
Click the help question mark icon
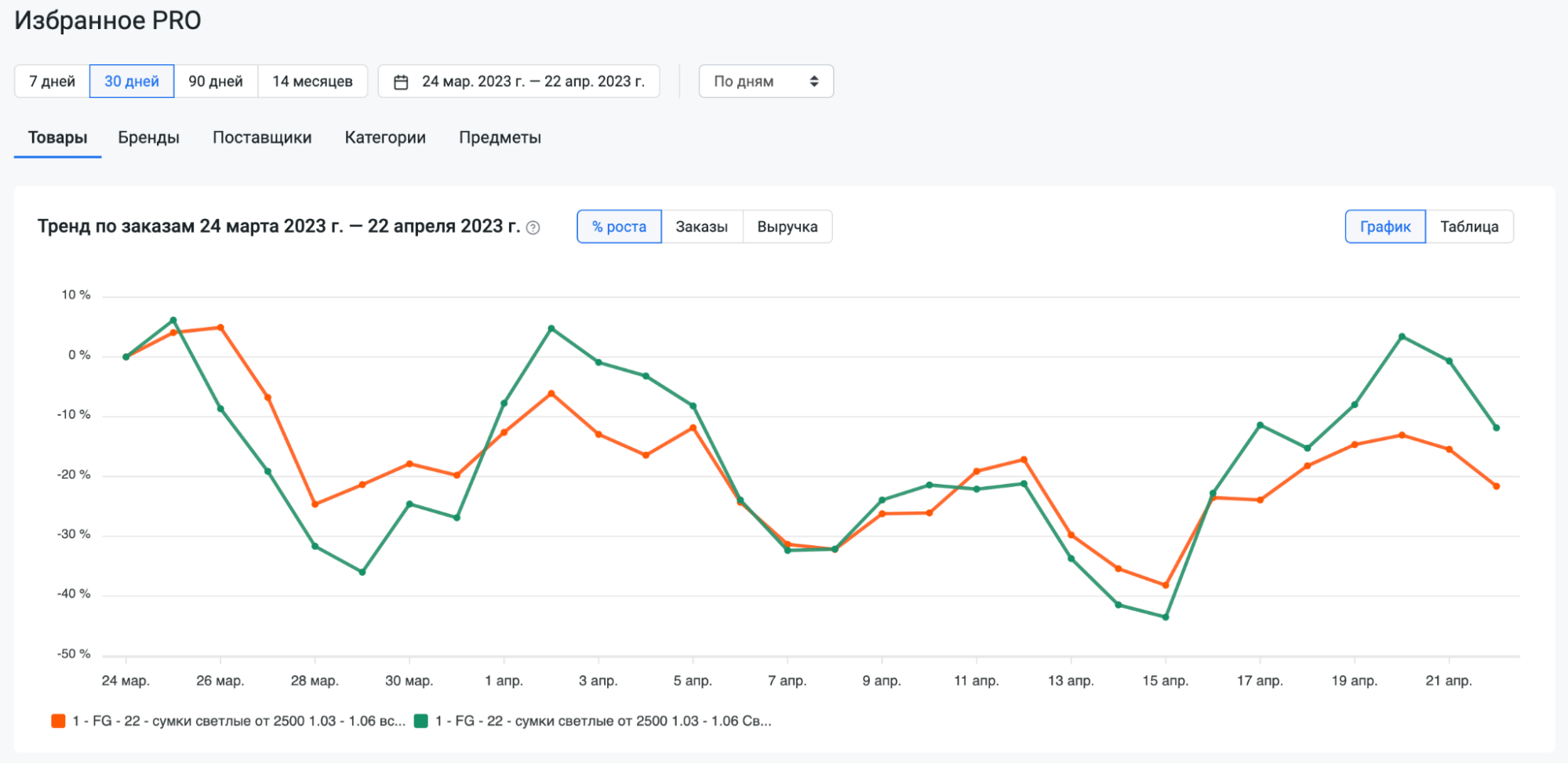pos(533,227)
